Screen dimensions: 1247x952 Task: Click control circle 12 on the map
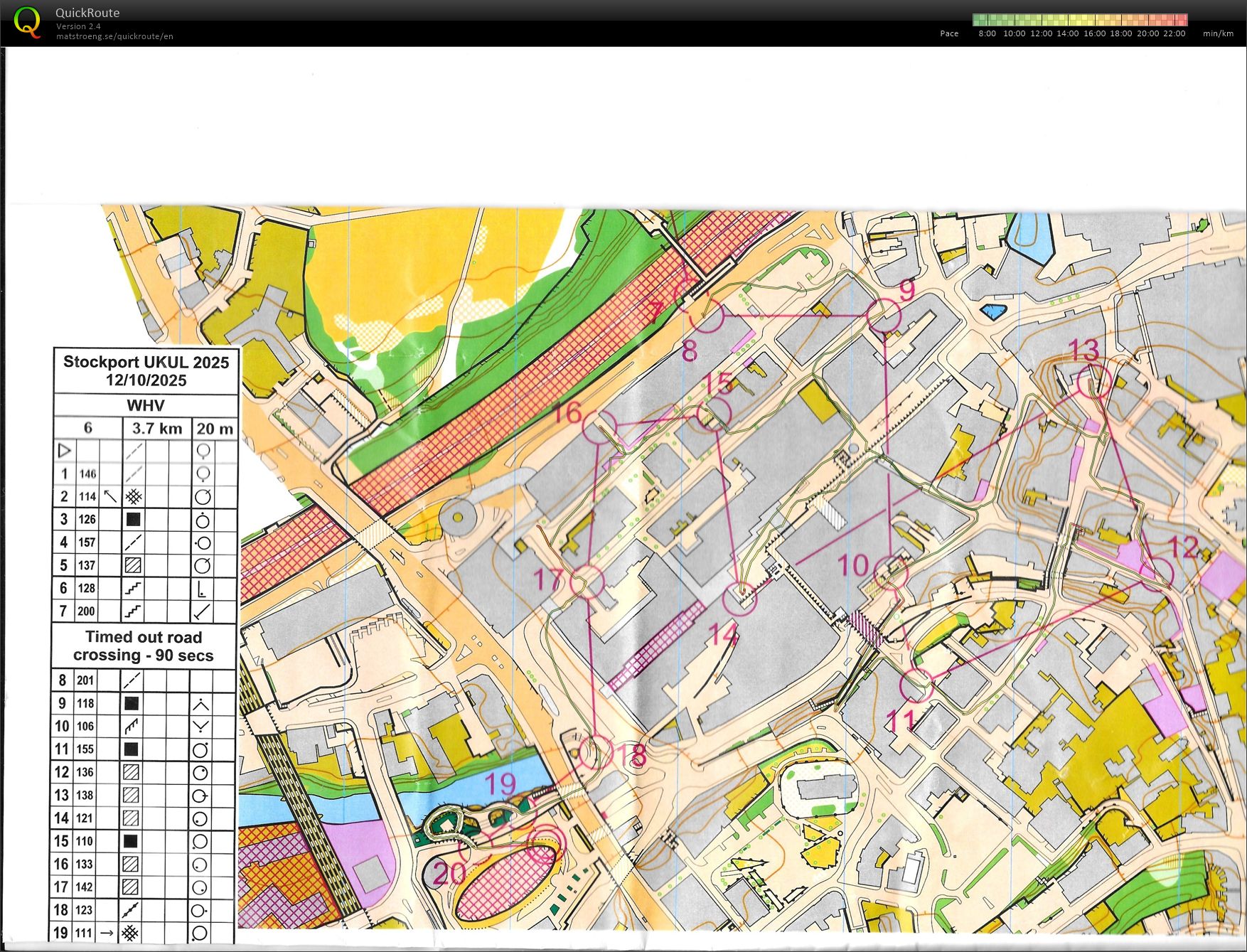click(1156, 573)
